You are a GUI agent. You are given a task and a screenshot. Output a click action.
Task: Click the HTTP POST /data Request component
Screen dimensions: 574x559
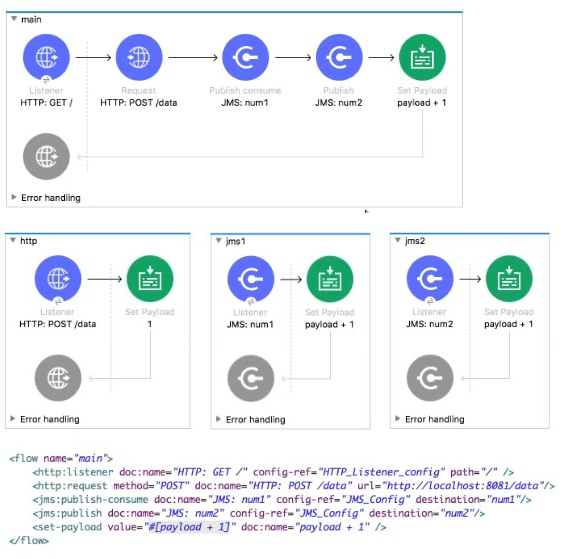(139, 57)
